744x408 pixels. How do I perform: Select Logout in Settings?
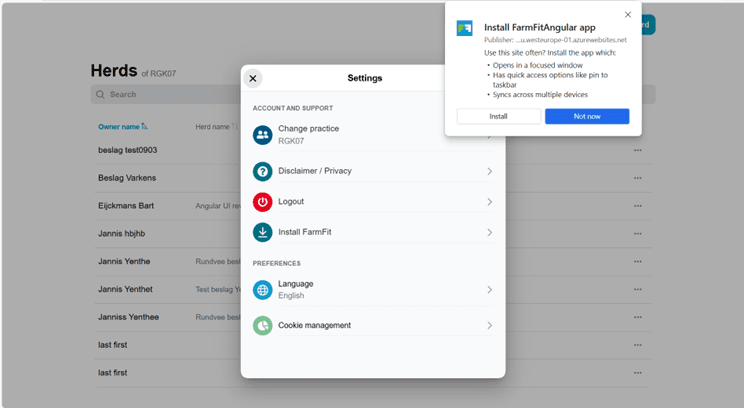(372, 202)
